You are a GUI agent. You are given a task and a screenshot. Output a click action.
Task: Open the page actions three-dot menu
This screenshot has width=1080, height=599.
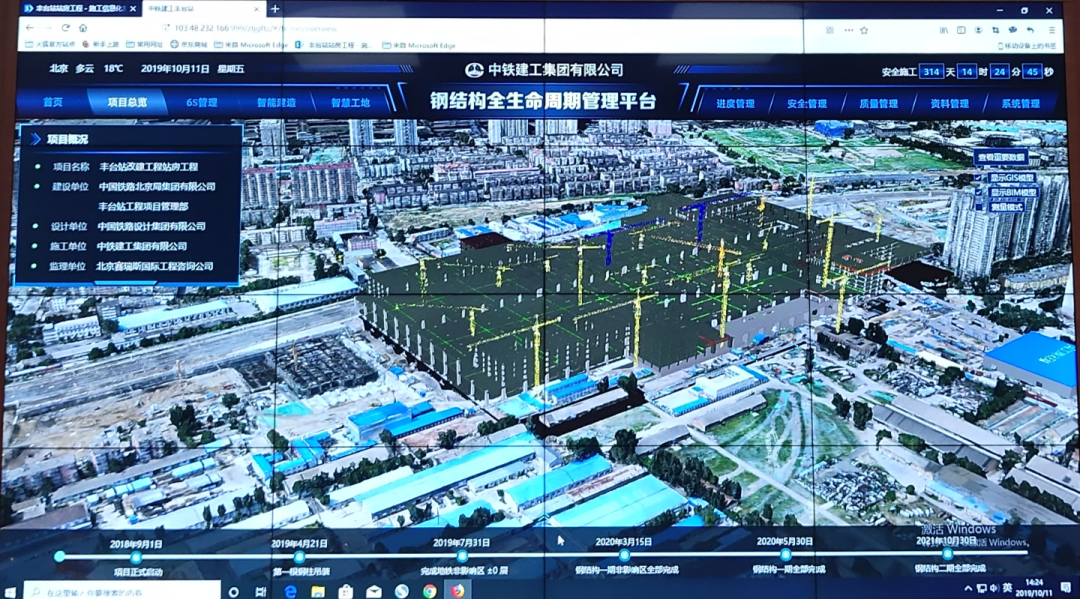point(849,30)
